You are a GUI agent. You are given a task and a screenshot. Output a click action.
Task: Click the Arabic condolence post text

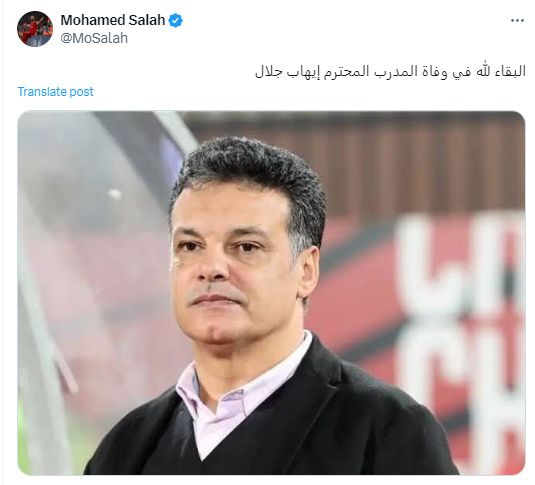point(390,72)
